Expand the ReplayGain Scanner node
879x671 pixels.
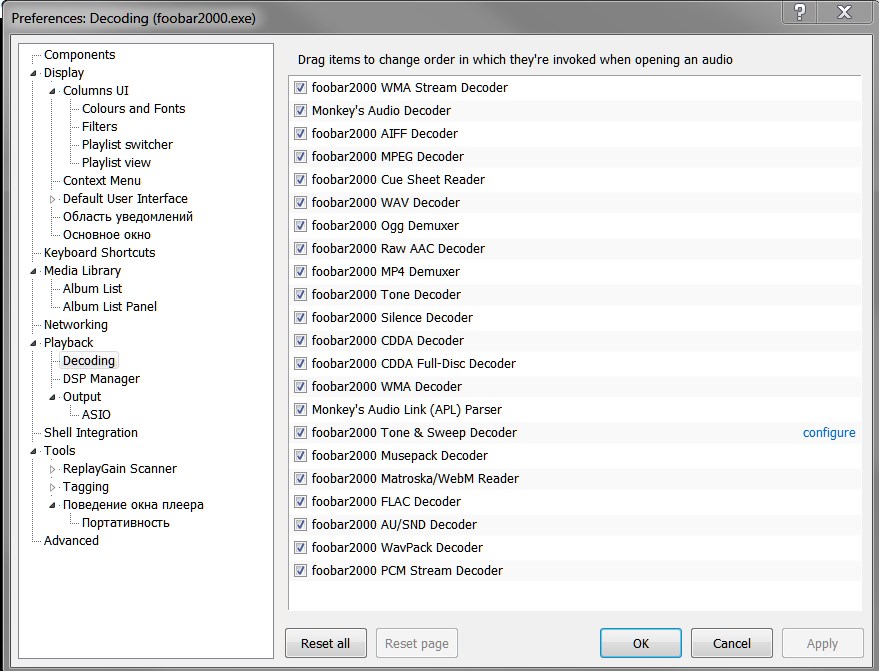tap(53, 469)
